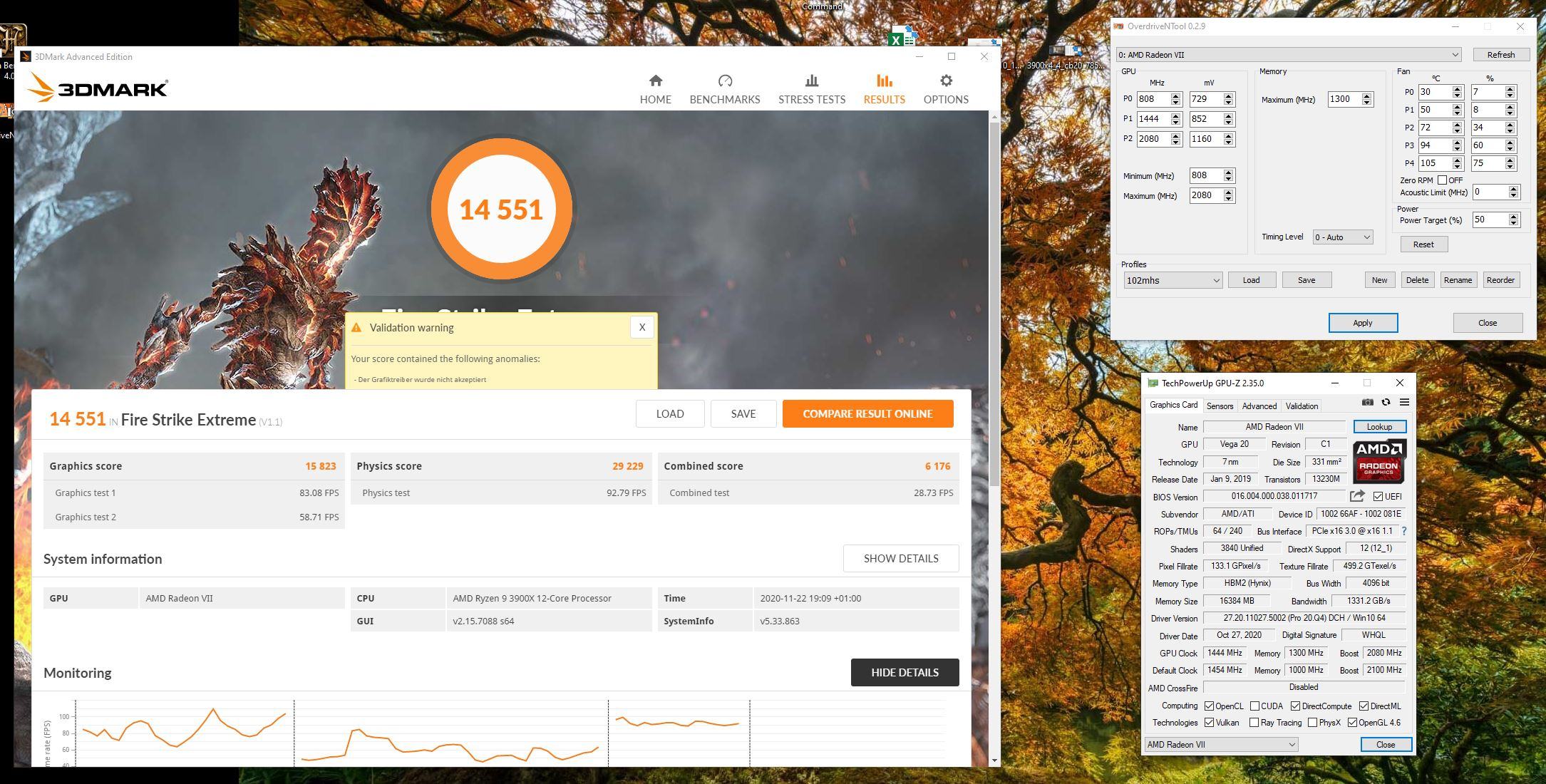This screenshot has height=784, width=1546.
Task: Click the GPU-Z refresh icon
Action: pos(1386,402)
